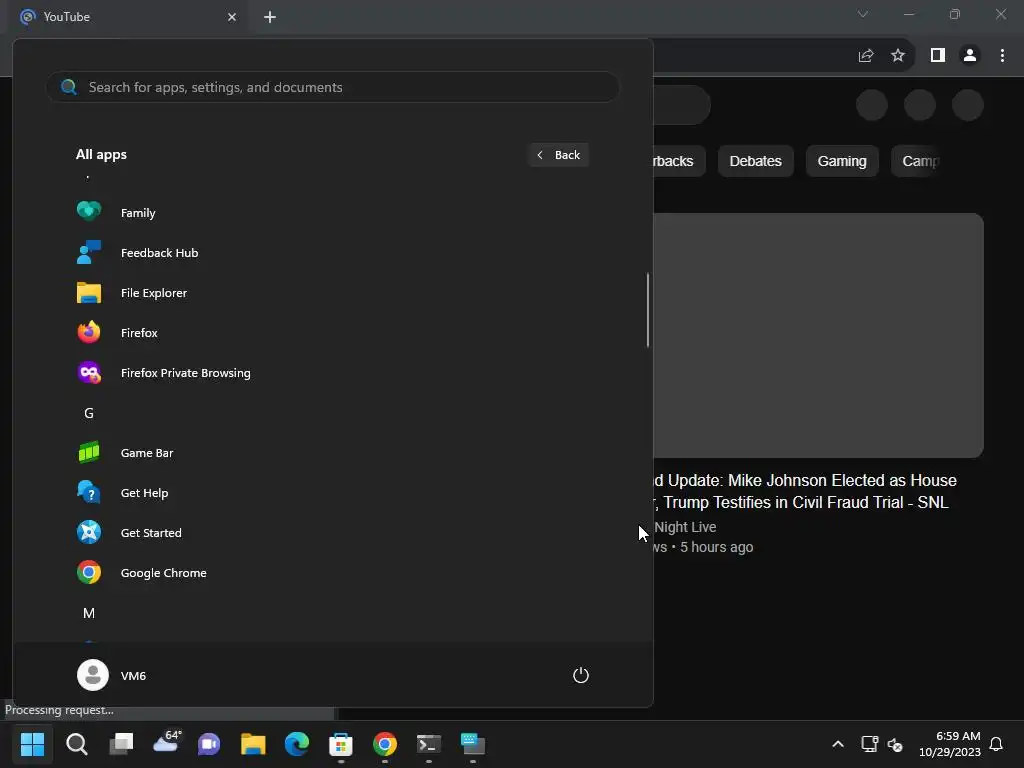
Task: Open File Explorer from the taskbar
Action: click(x=253, y=744)
